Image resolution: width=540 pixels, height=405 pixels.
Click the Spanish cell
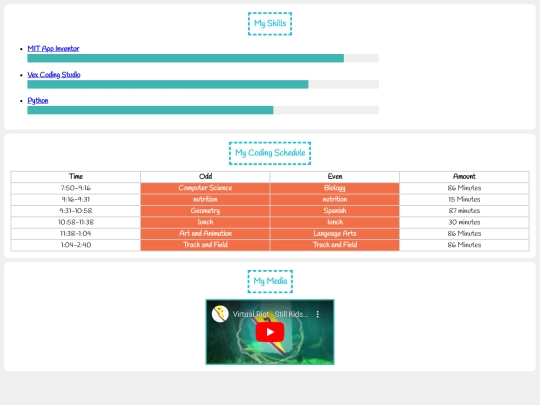(335, 211)
